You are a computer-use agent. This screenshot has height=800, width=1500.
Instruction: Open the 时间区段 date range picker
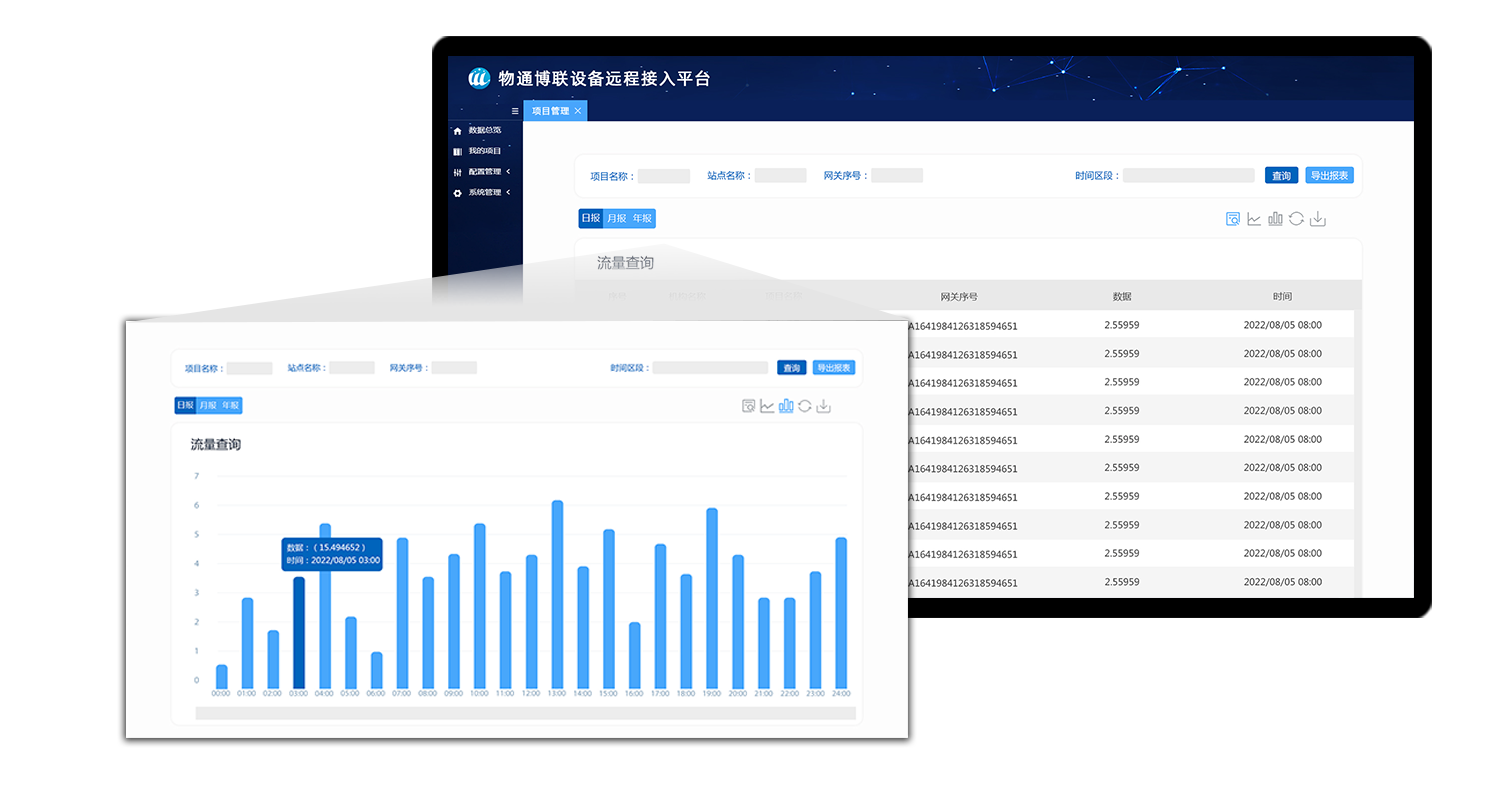[x=1188, y=175]
